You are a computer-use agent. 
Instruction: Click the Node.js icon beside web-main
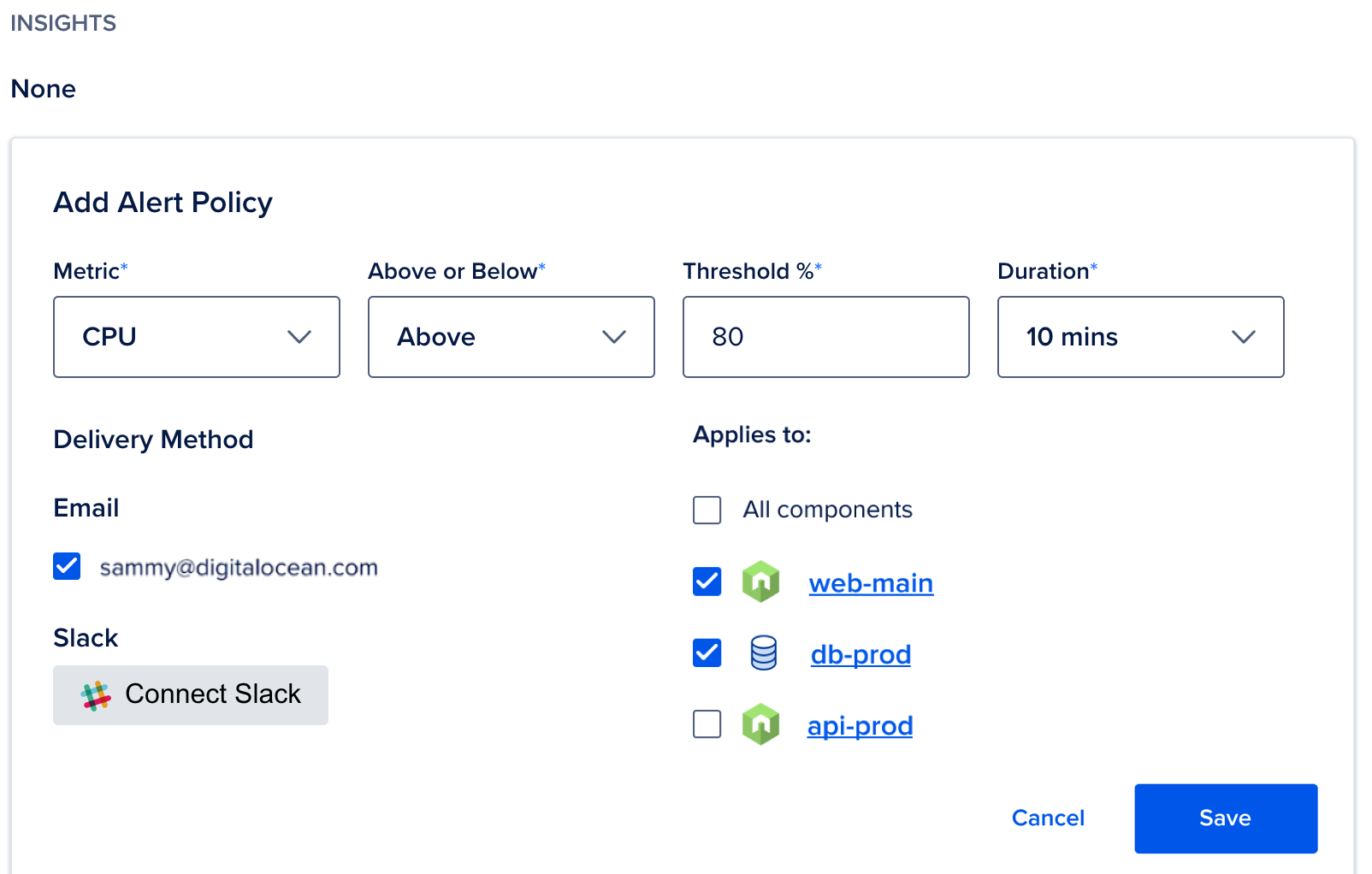pos(760,582)
